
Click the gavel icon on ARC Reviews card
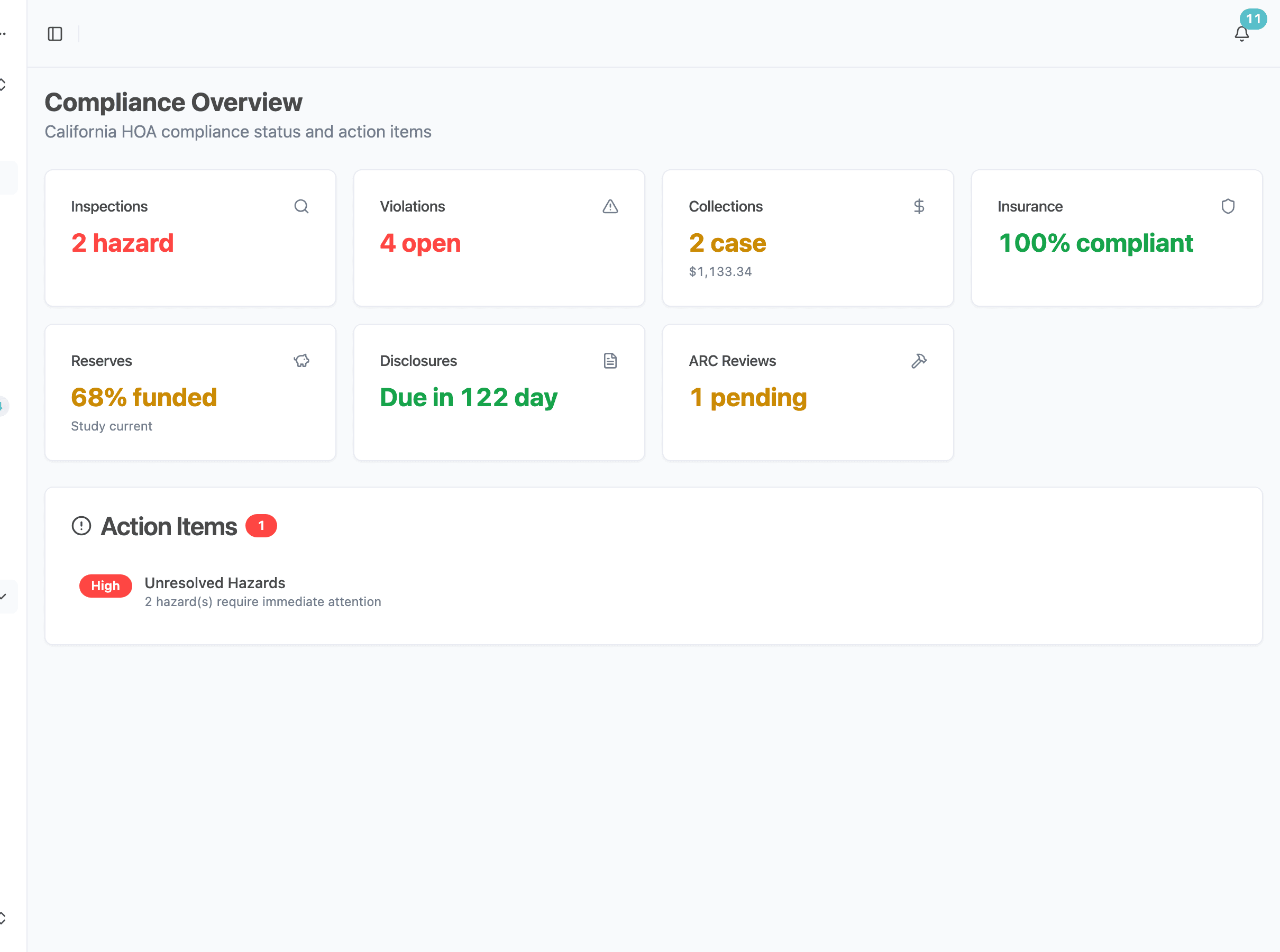pos(919,361)
